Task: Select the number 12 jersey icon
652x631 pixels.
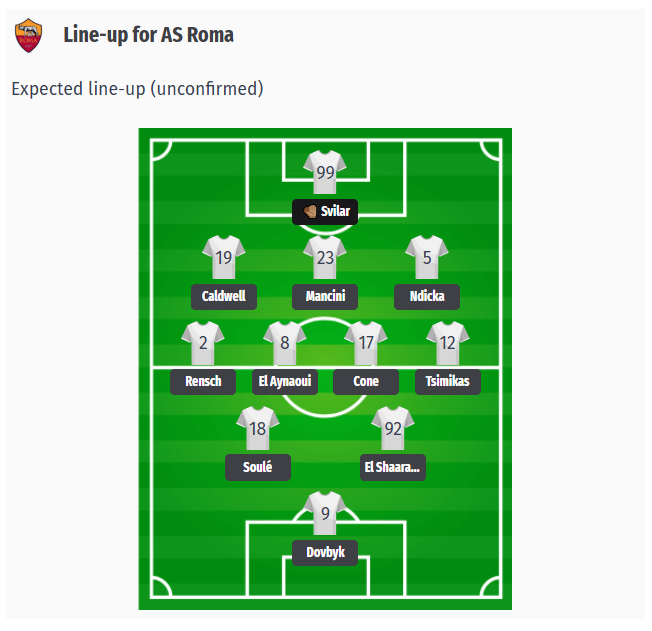Action: pyautogui.click(x=448, y=343)
